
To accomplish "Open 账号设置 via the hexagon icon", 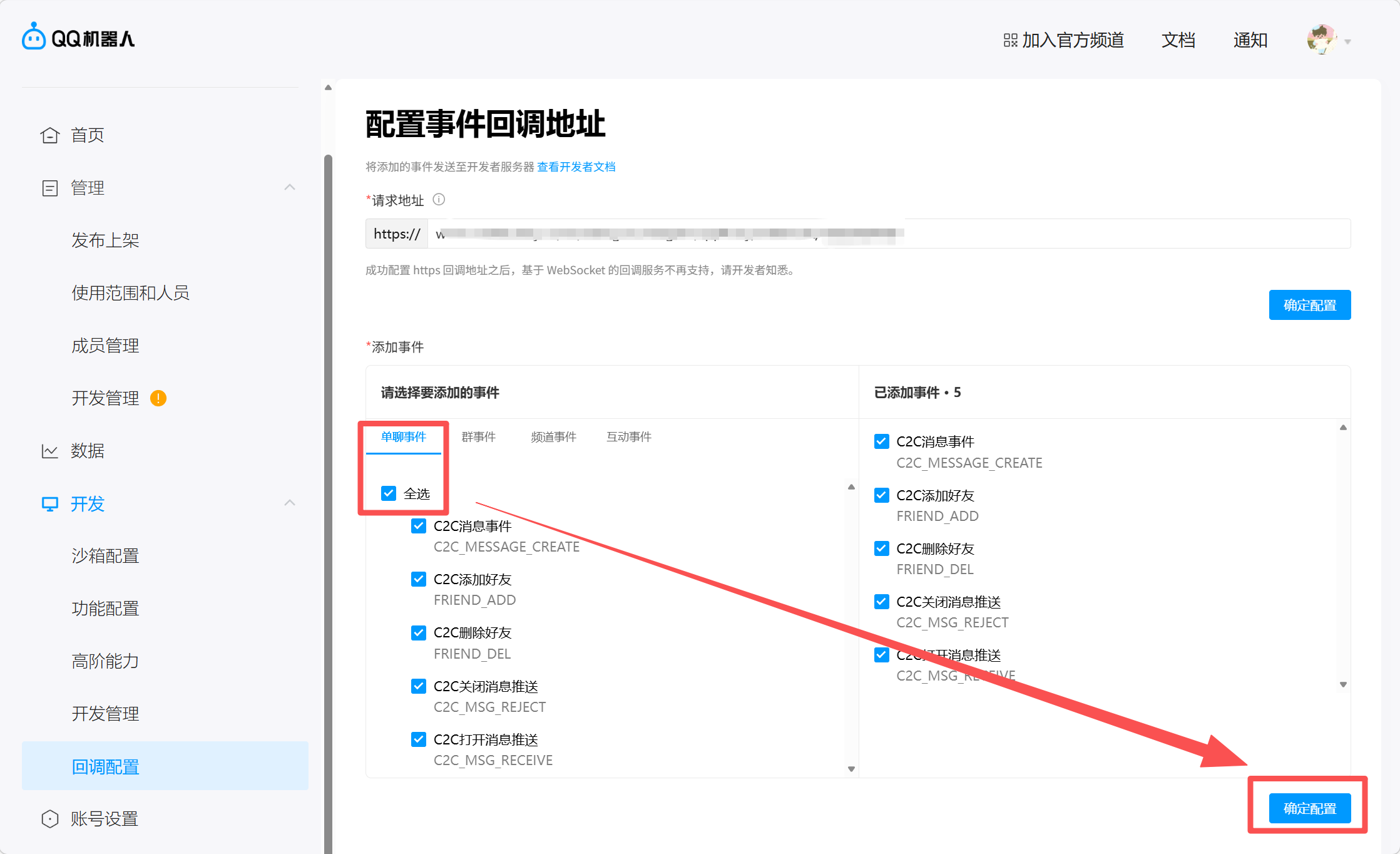I will [50, 819].
